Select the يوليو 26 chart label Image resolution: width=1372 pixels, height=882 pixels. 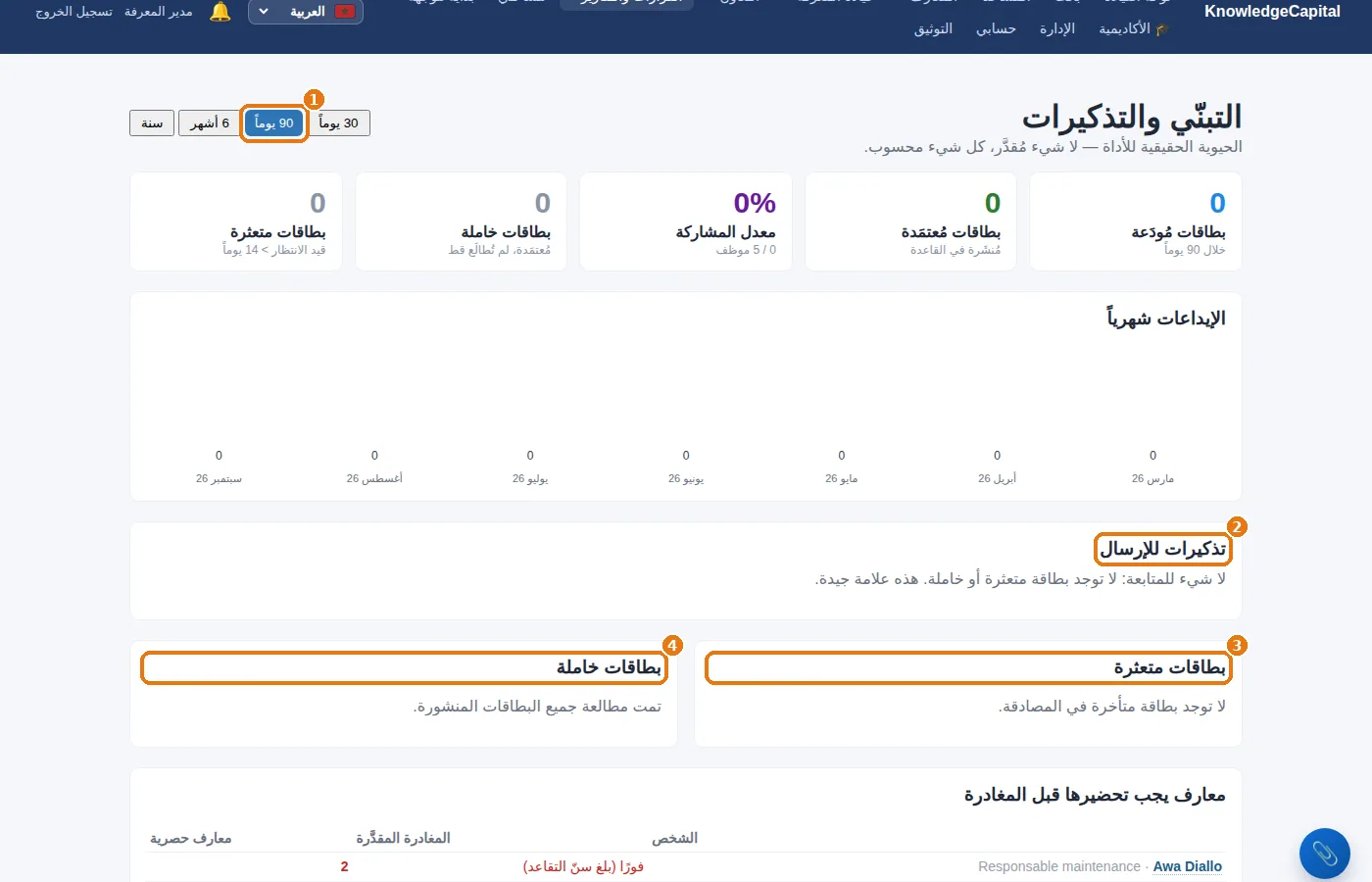click(530, 478)
